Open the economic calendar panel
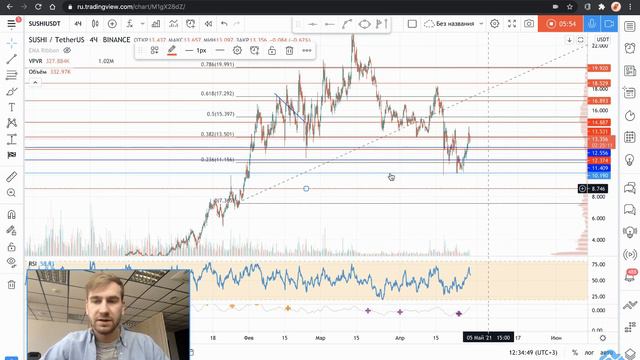 (x=630, y=137)
